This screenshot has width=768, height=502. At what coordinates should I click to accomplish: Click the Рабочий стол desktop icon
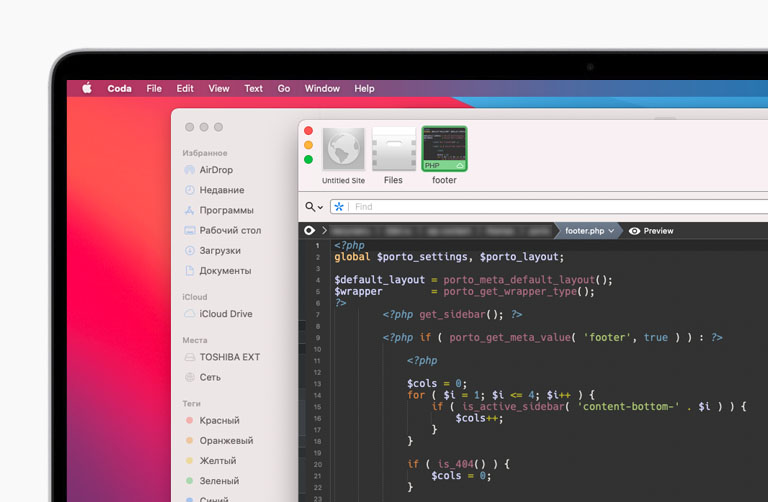click(x=189, y=230)
